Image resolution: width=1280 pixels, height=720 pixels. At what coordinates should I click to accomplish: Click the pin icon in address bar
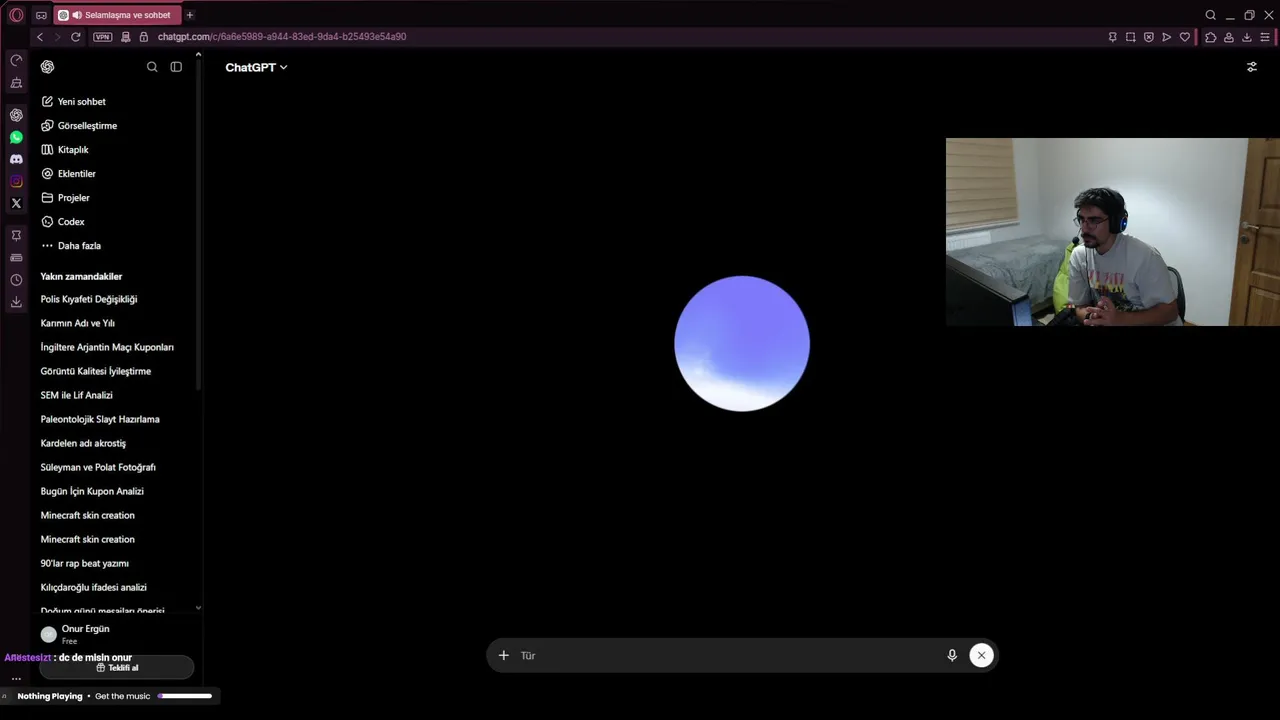click(1112, 37)
